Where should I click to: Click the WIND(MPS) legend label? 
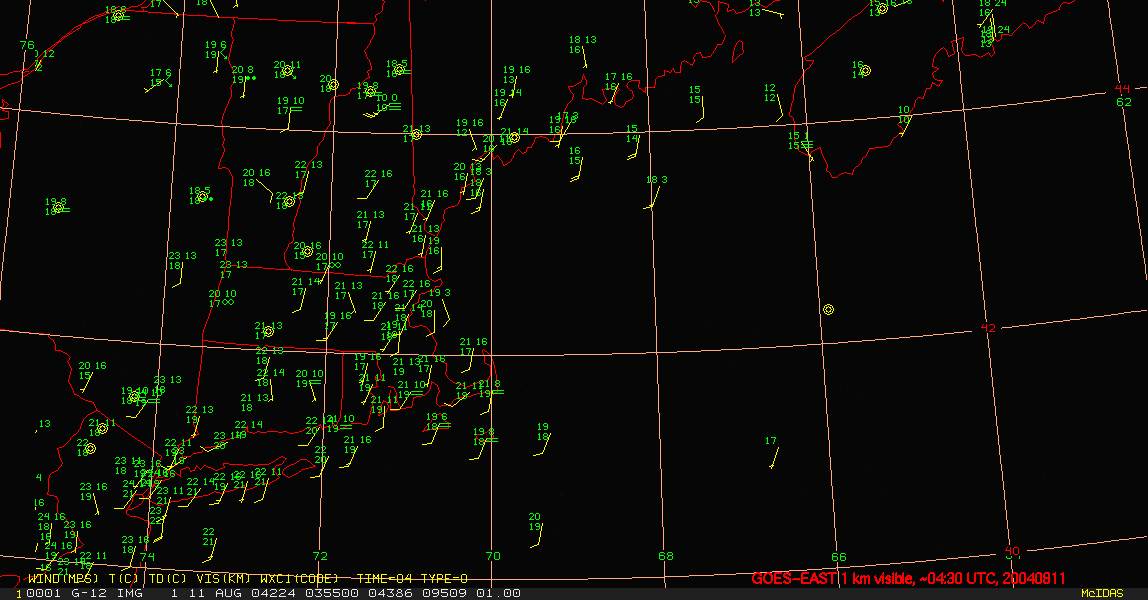pos(64,579)
